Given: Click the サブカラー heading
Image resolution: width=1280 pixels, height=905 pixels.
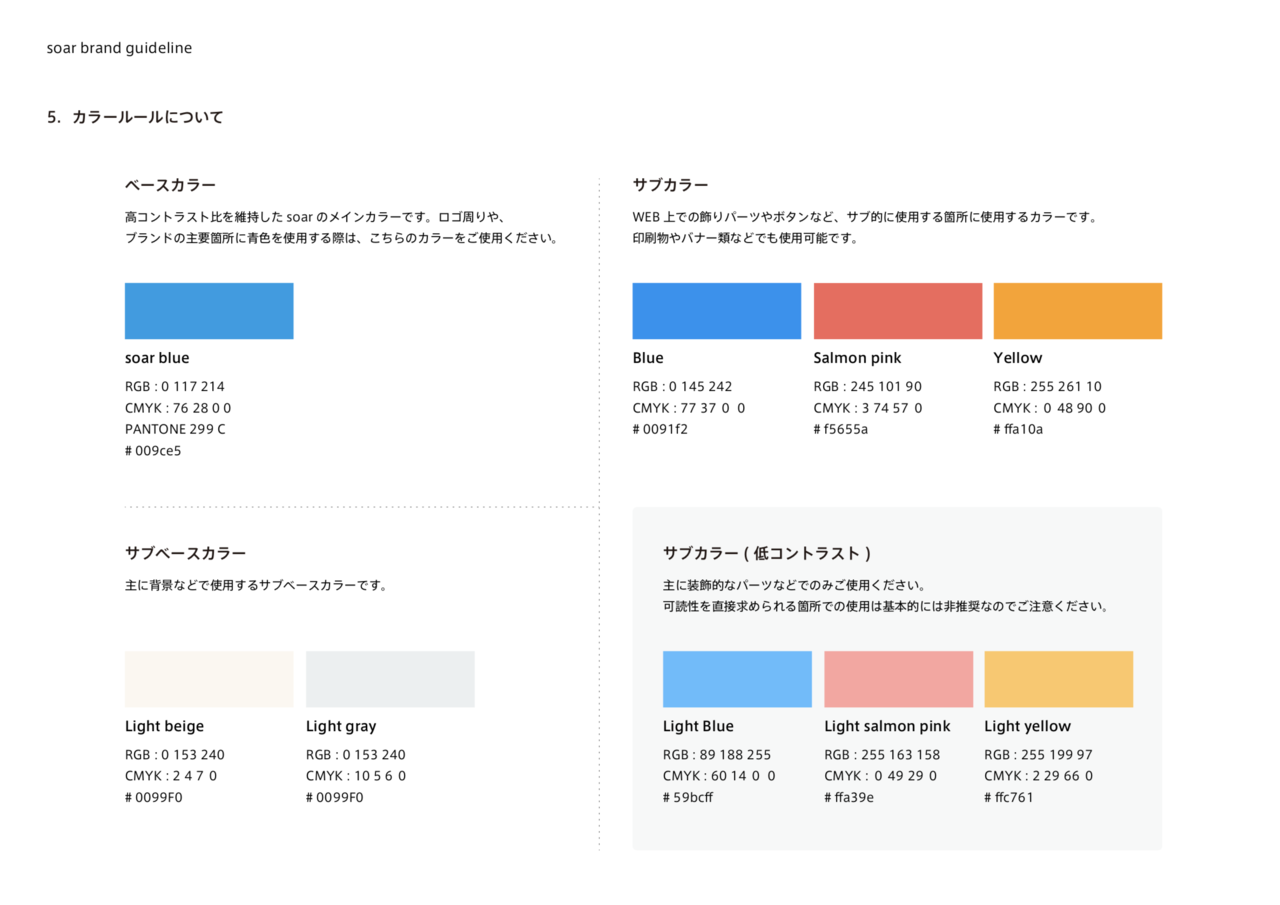Looking at the screenshot, I should (x=670, y=185).
